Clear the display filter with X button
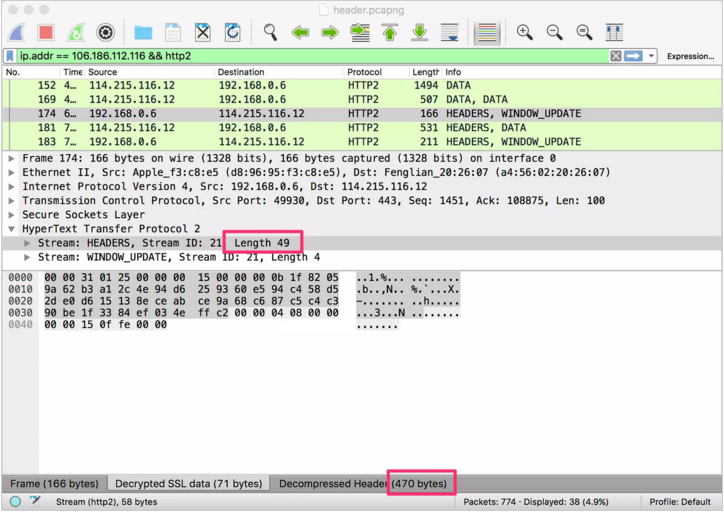 tap(616, 56)
